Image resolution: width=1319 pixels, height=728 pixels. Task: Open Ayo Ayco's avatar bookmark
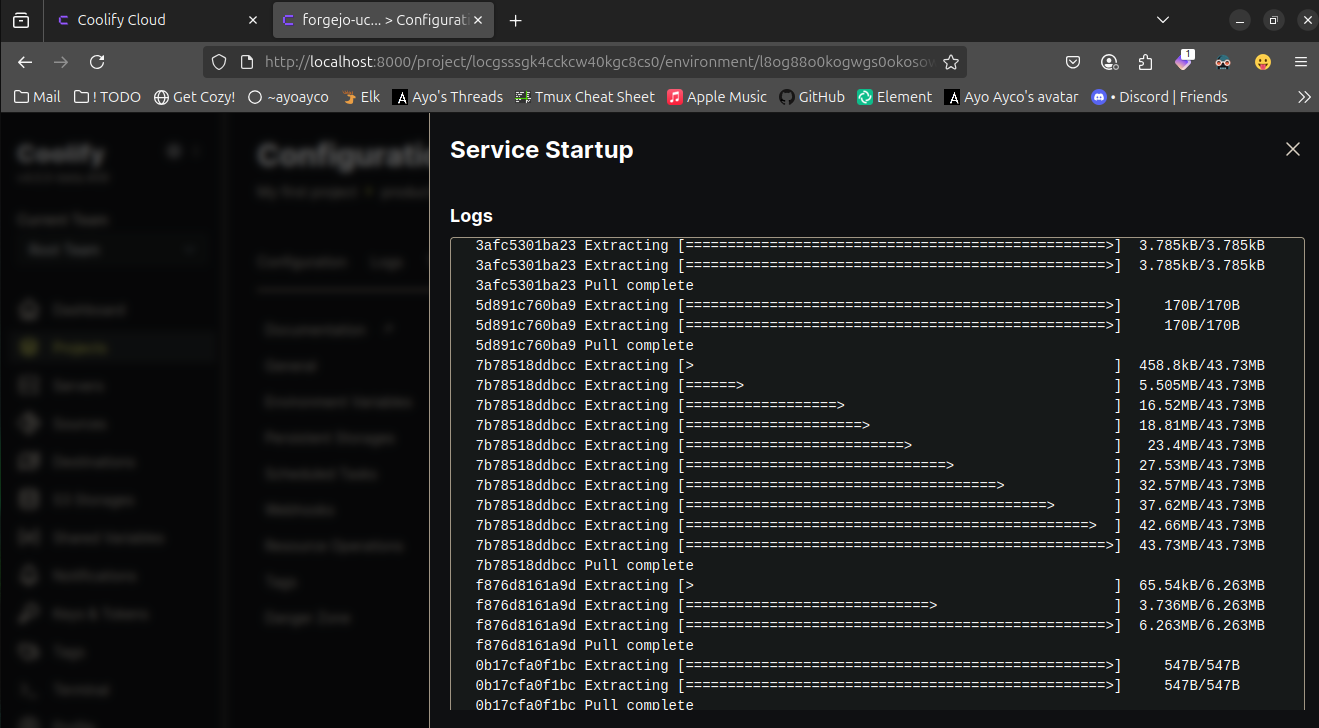(1012, 97)
